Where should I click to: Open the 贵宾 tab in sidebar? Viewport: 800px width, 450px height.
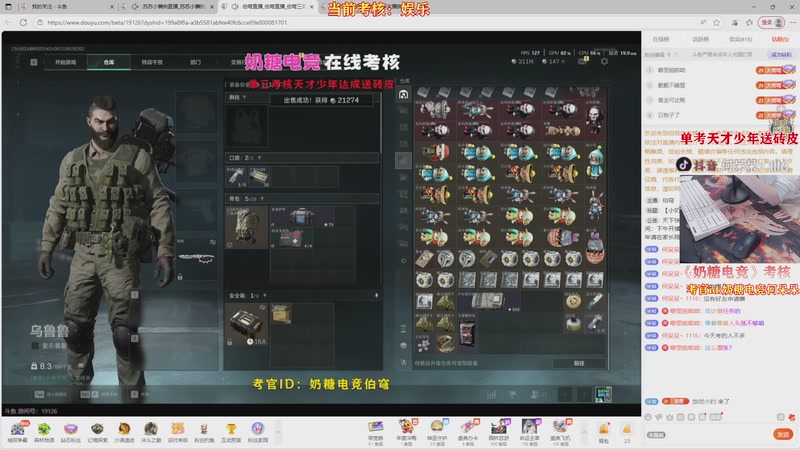(740, 39)
